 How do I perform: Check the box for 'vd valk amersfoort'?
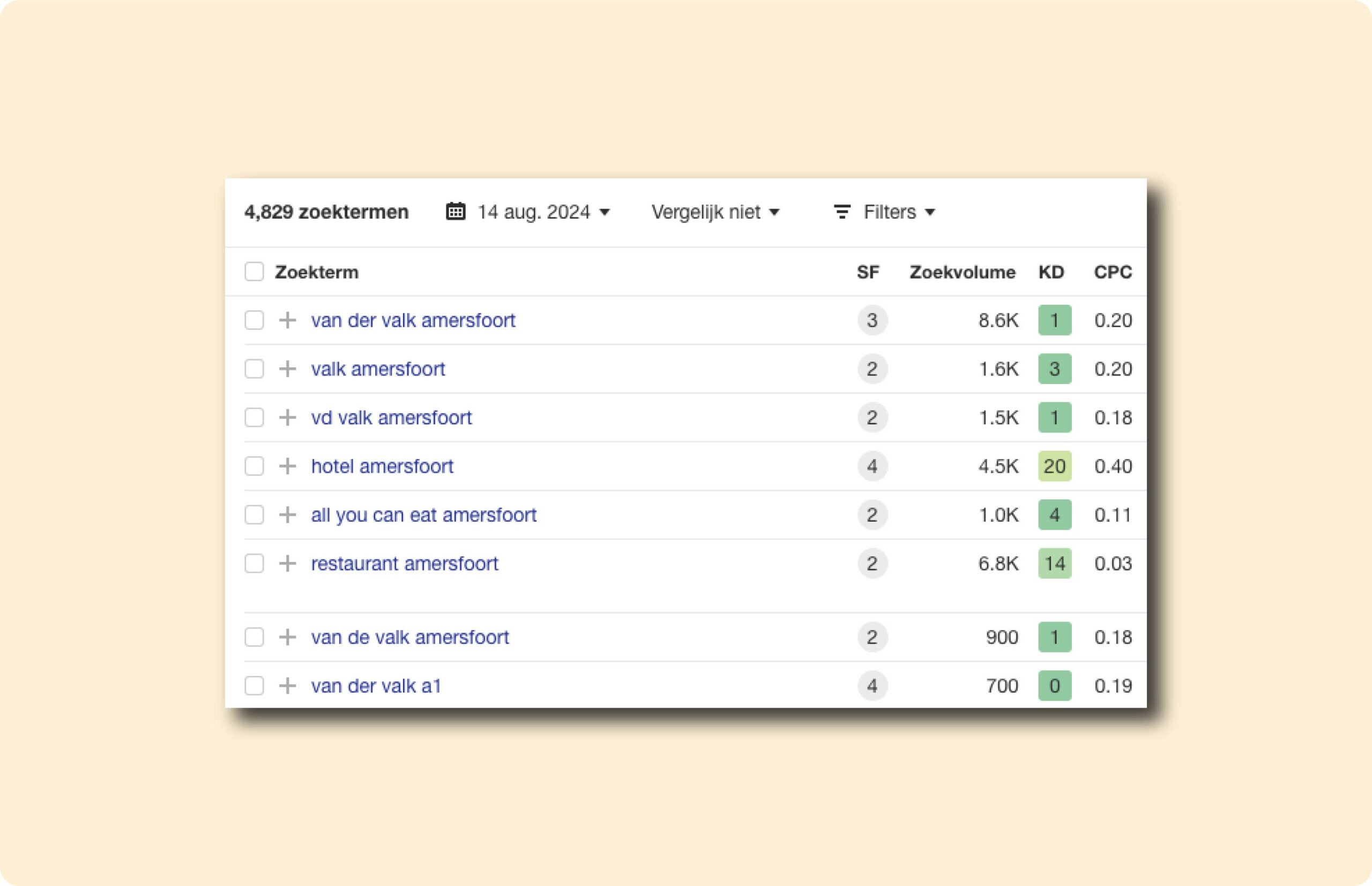pos(254,417)
